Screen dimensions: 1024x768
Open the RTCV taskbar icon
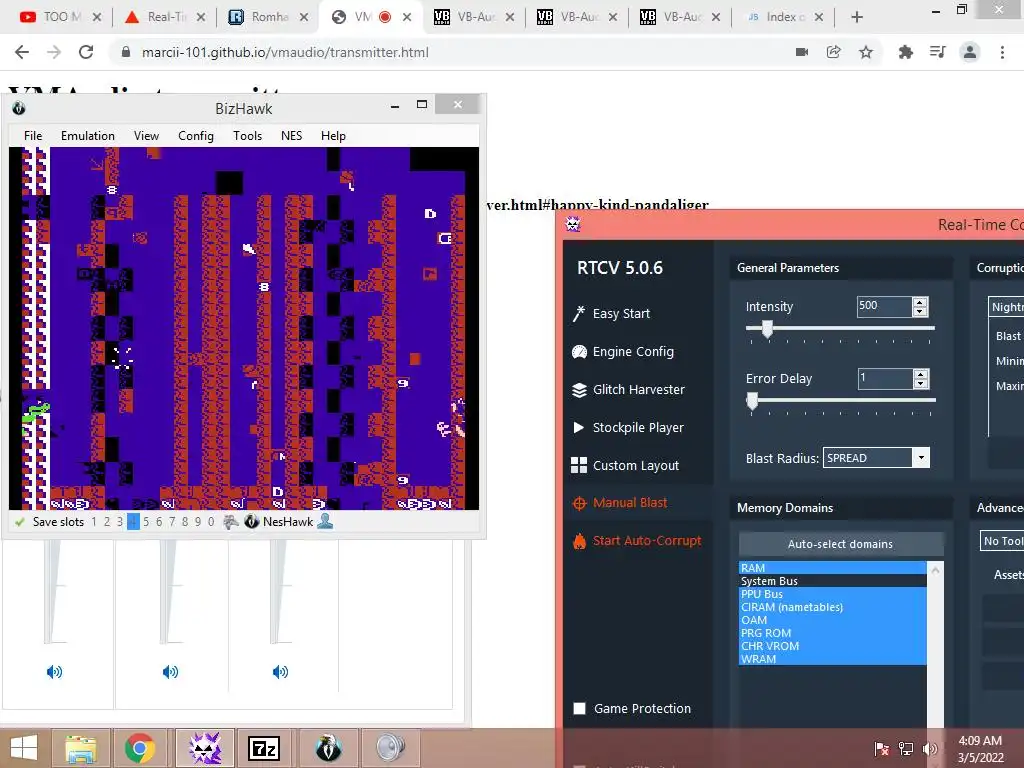(x=204, y=748)
